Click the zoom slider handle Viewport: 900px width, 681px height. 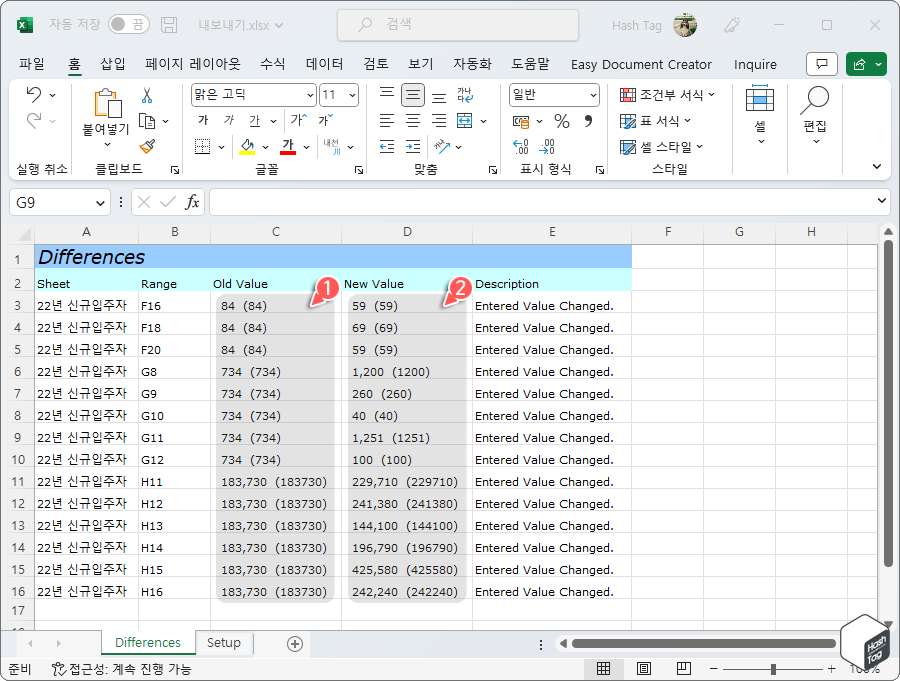point(773,669)
